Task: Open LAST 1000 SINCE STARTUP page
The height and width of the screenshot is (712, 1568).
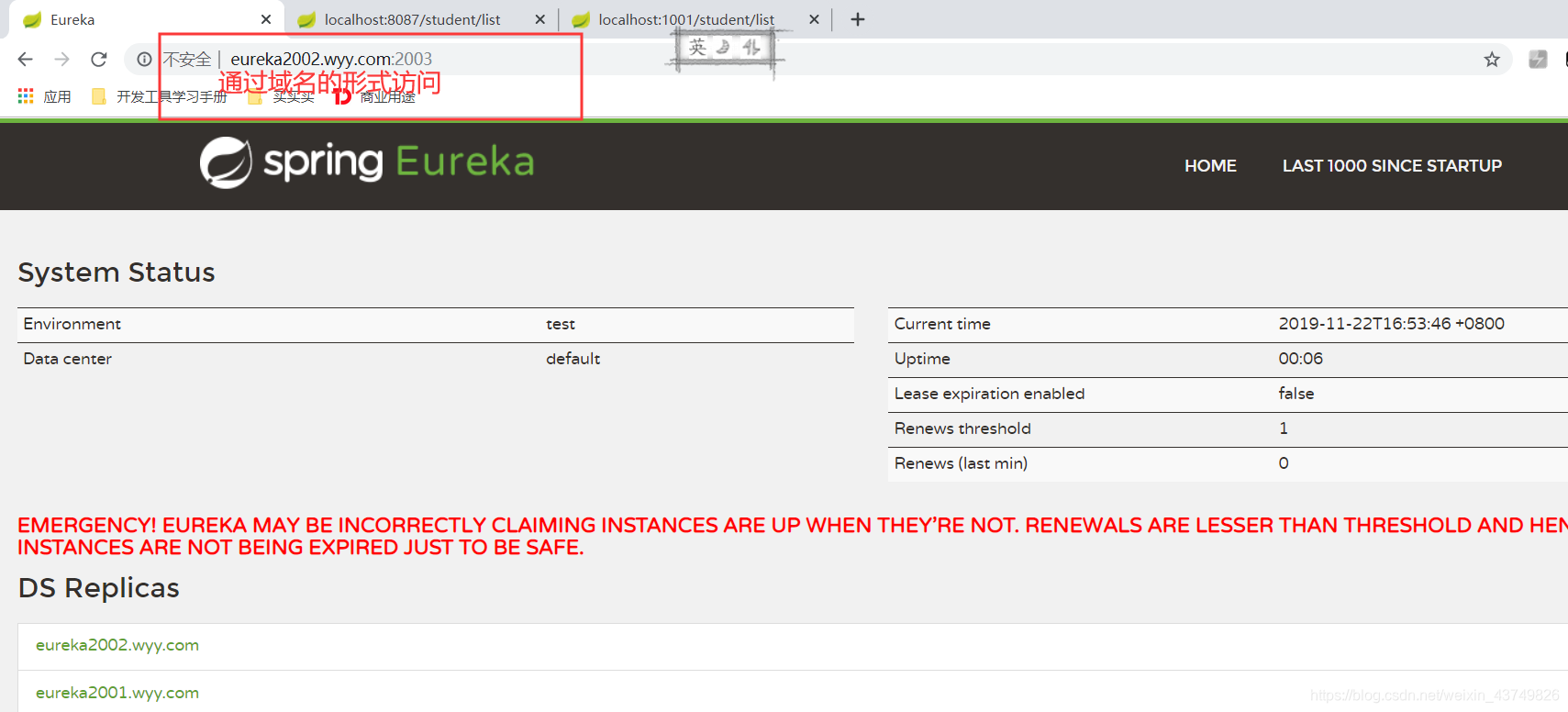Action: (x=1392, y=166)
